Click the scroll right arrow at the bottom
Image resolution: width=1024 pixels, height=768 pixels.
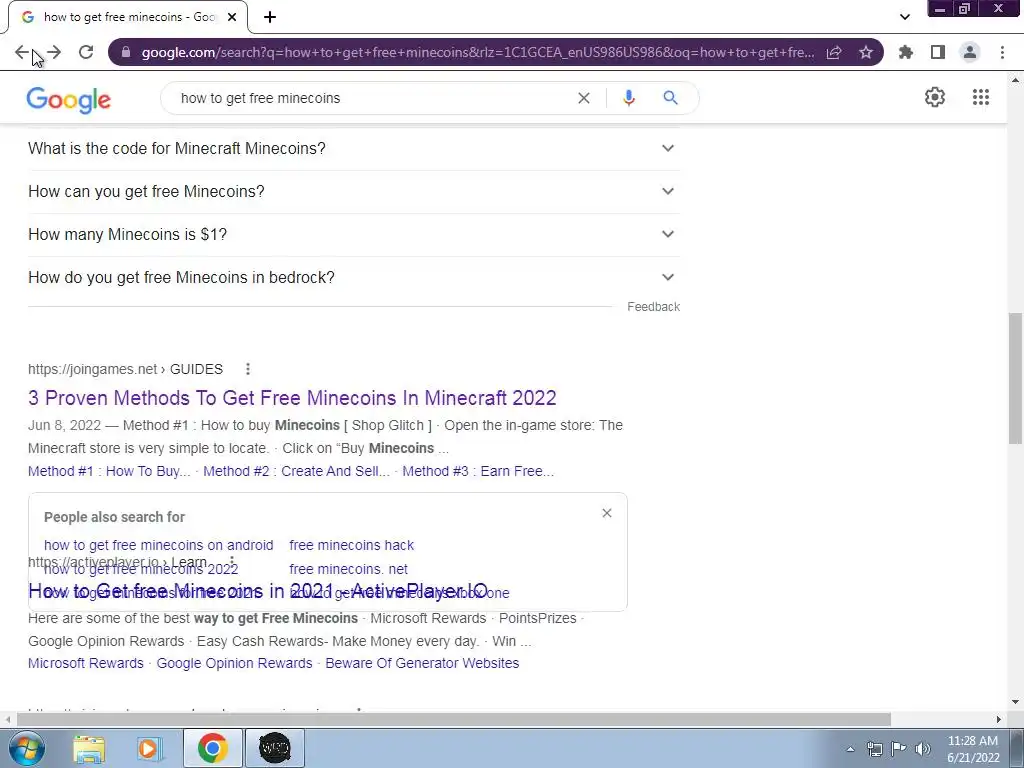999,719
